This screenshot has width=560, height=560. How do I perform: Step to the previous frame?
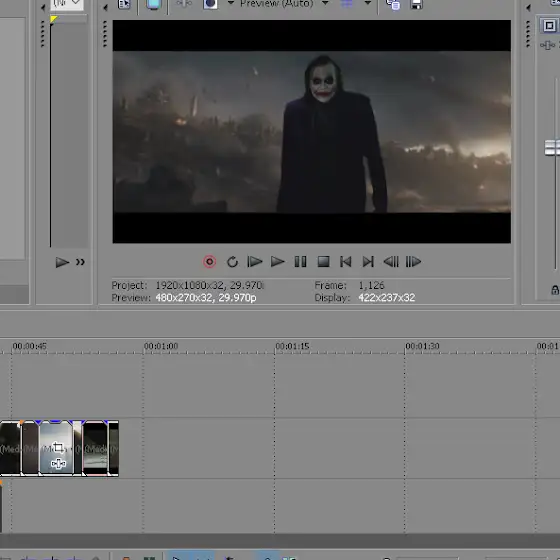pyautogui.click(x=391, y=262)
